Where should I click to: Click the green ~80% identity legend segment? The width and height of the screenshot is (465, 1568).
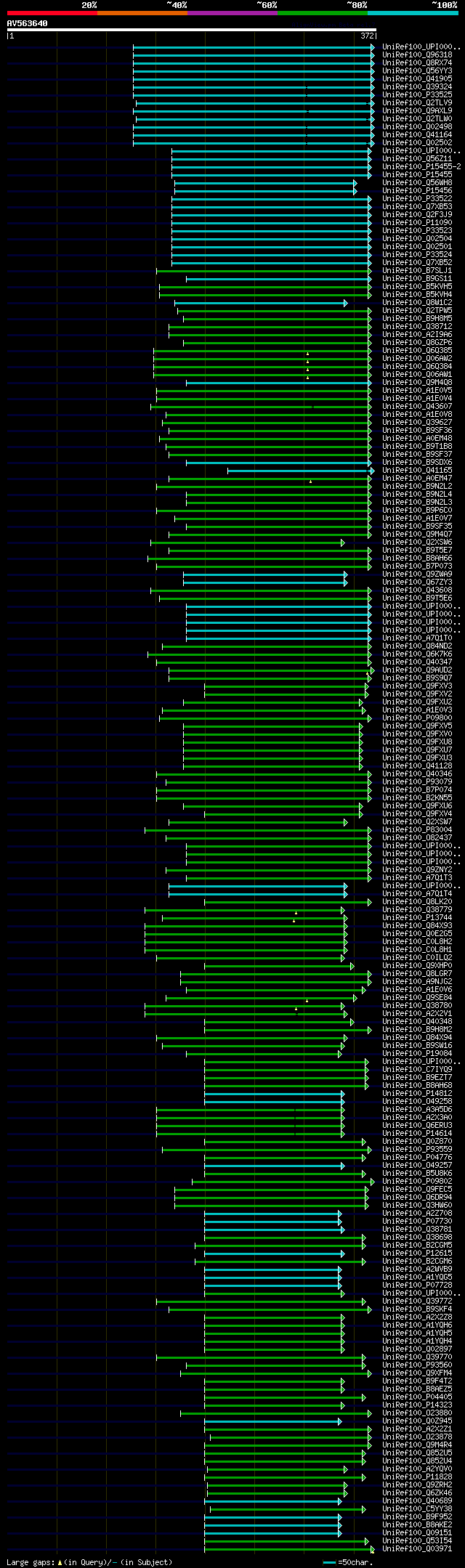(322, 13)
